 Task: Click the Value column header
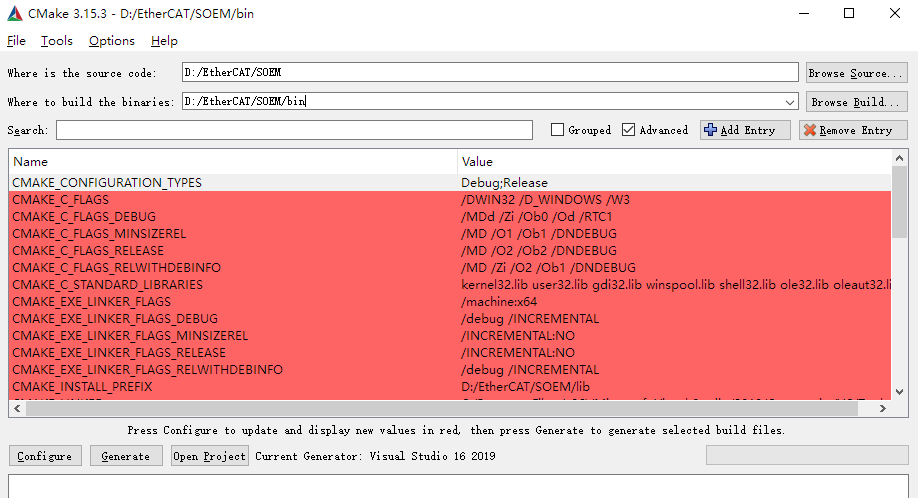click(x=674, y=162)
